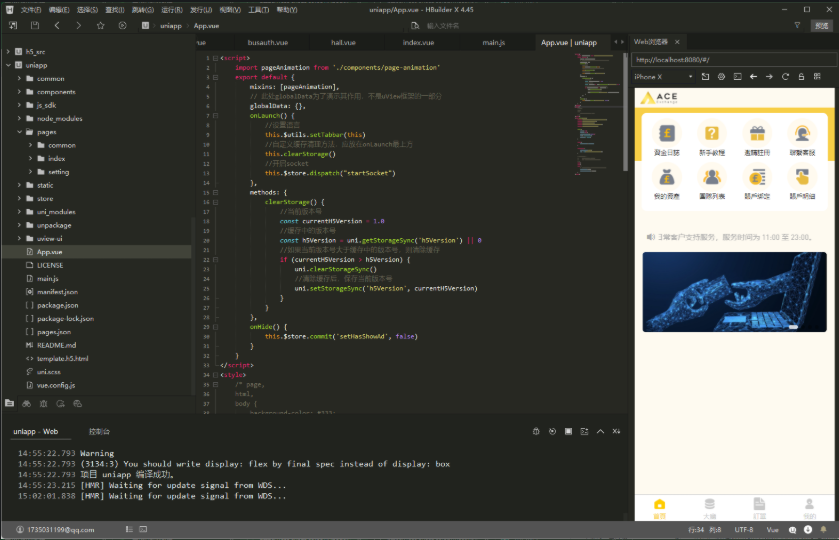This screenshot has width=839, height=540.
Task: Click the UTF-8 encoding in status bar
Action: pos(744,529)
